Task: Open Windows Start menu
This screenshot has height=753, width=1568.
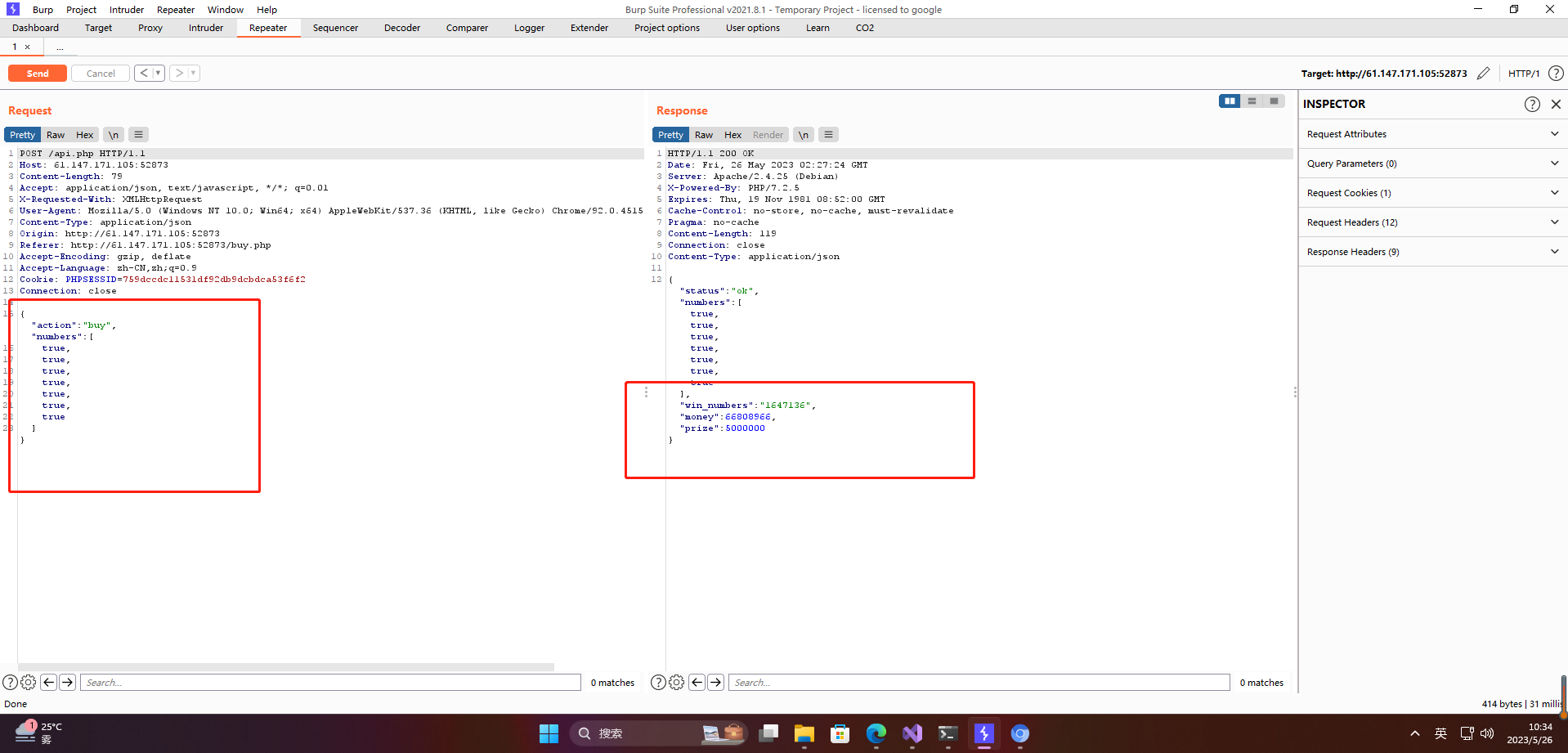Action: pyautogui.click(x=549, y=733)
